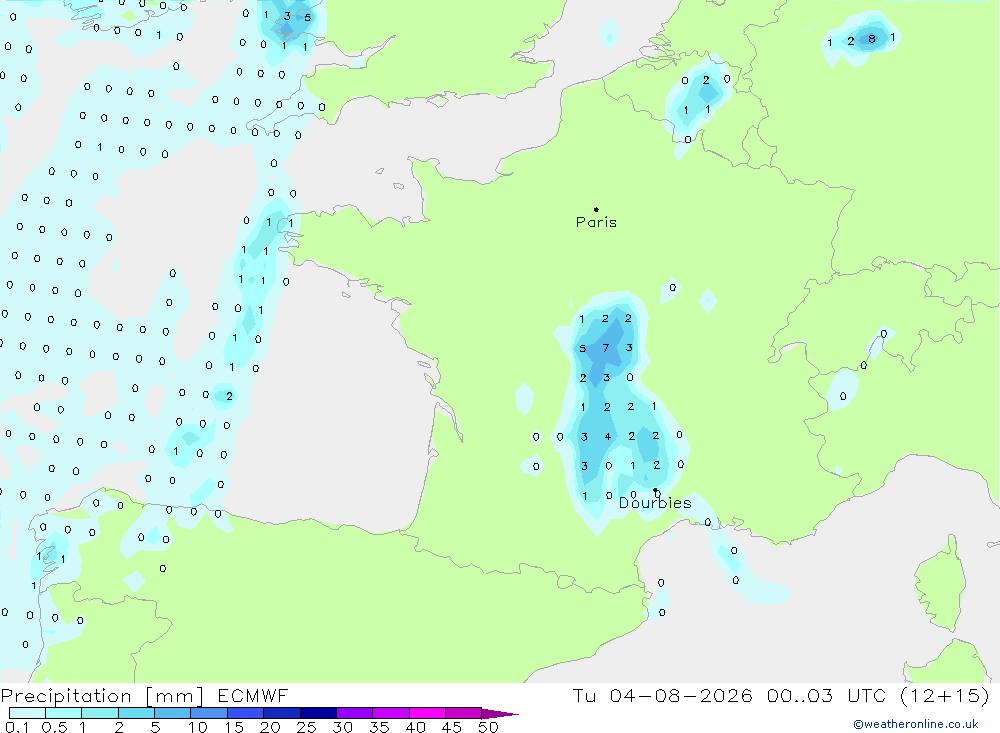Click the 4 mm value in southern France
The image size is (1000, 733).
(608, 436)
